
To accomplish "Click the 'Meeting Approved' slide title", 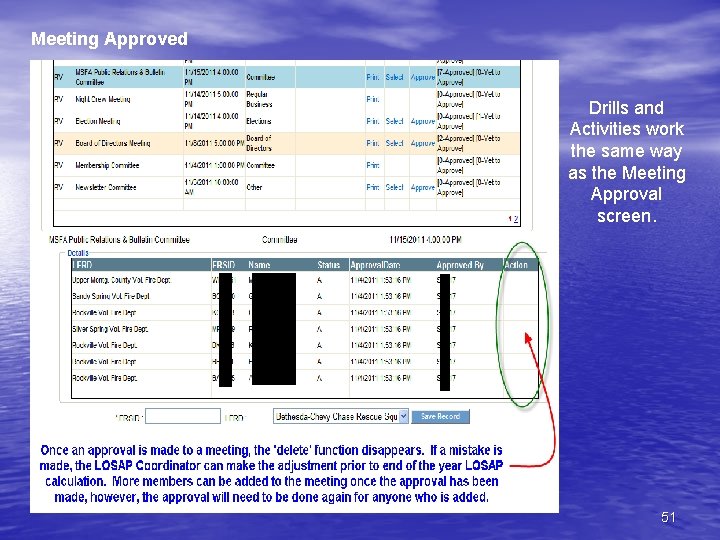I will [x=109, y=39].
